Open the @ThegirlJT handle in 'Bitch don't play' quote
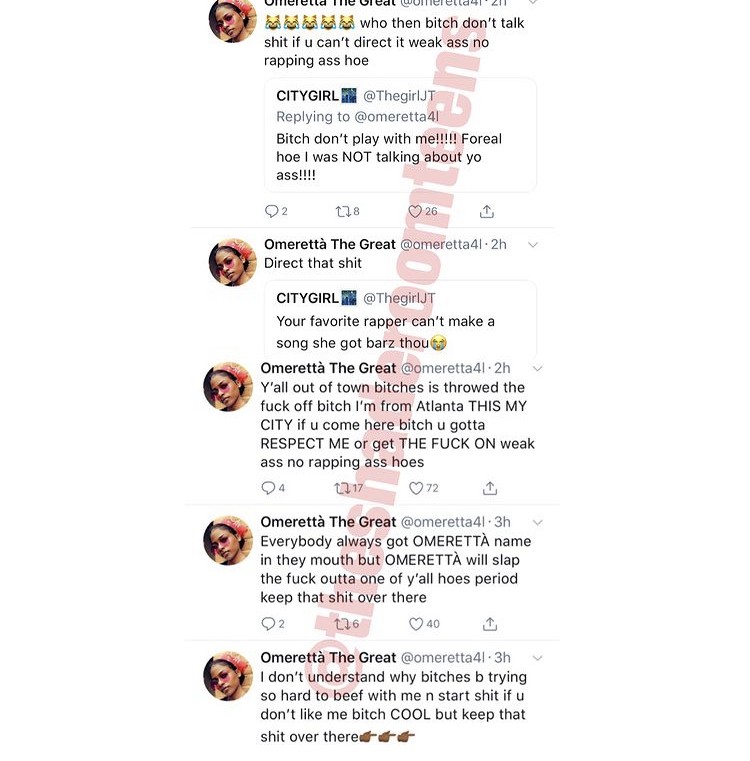Viewport: 750px width, 761px height. click(400, 96)
